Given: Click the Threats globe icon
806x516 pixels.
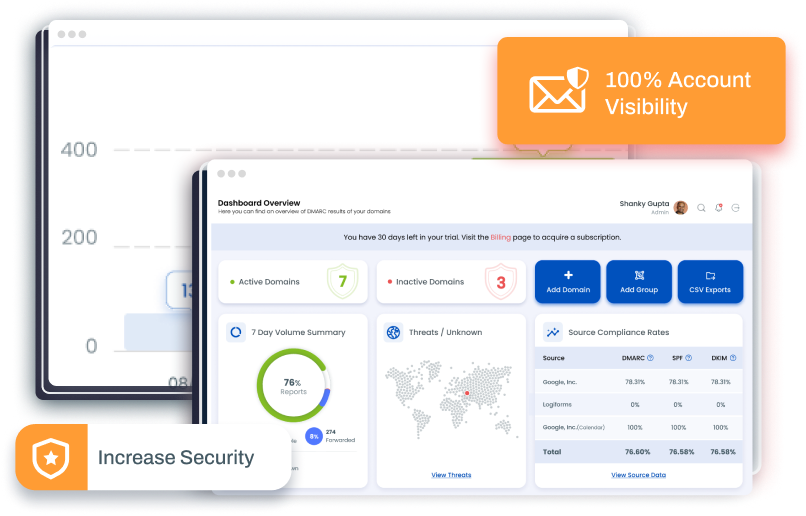Looking at the screenshot, I should pyautogui.click(x=393, y=332).
